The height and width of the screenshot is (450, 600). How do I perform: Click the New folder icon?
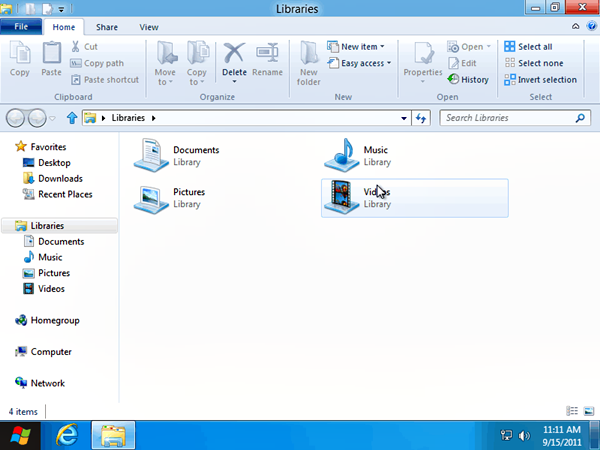(x=309, y=62)
